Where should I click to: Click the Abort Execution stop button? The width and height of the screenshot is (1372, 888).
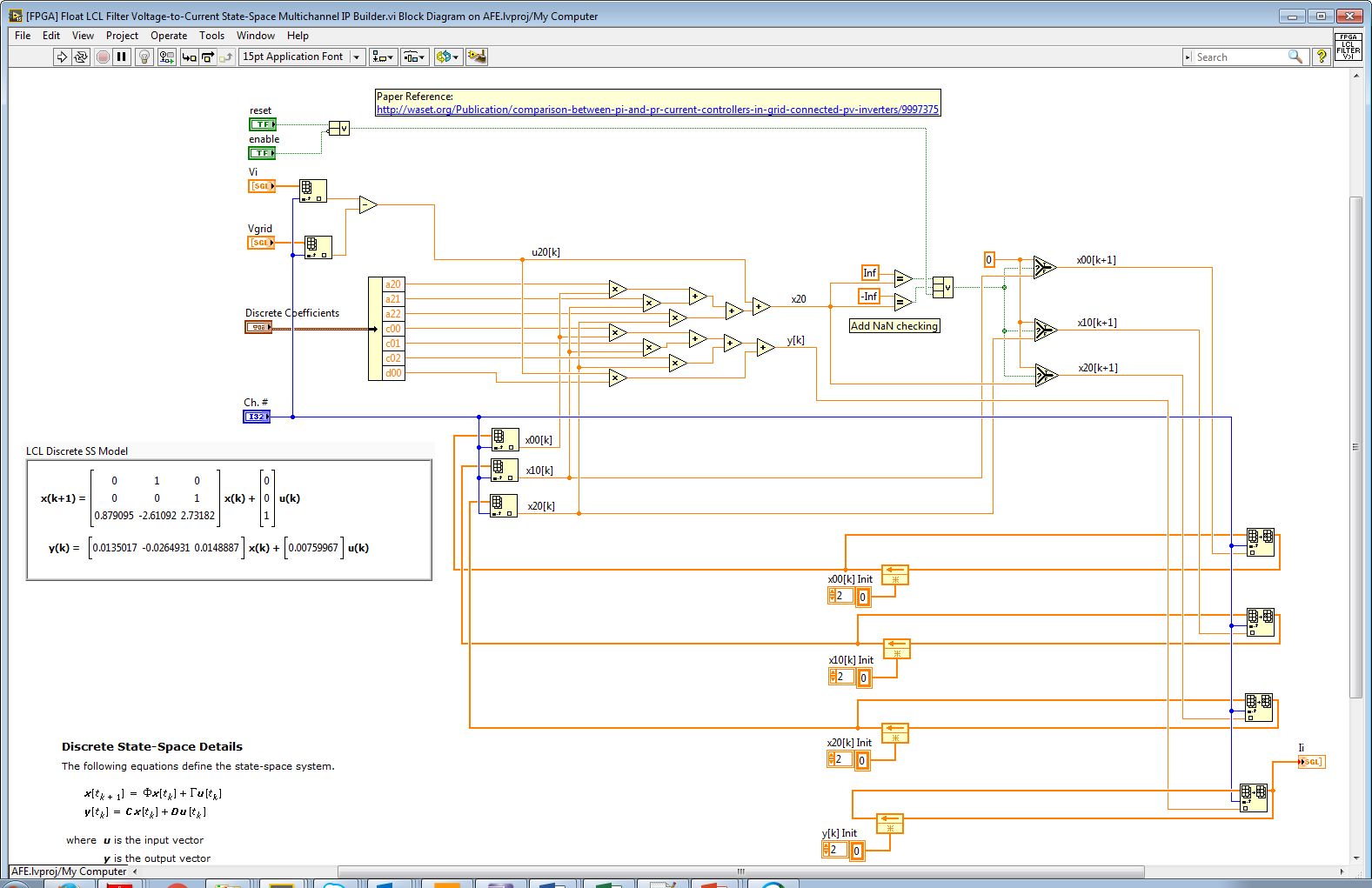tap(103, 57)
